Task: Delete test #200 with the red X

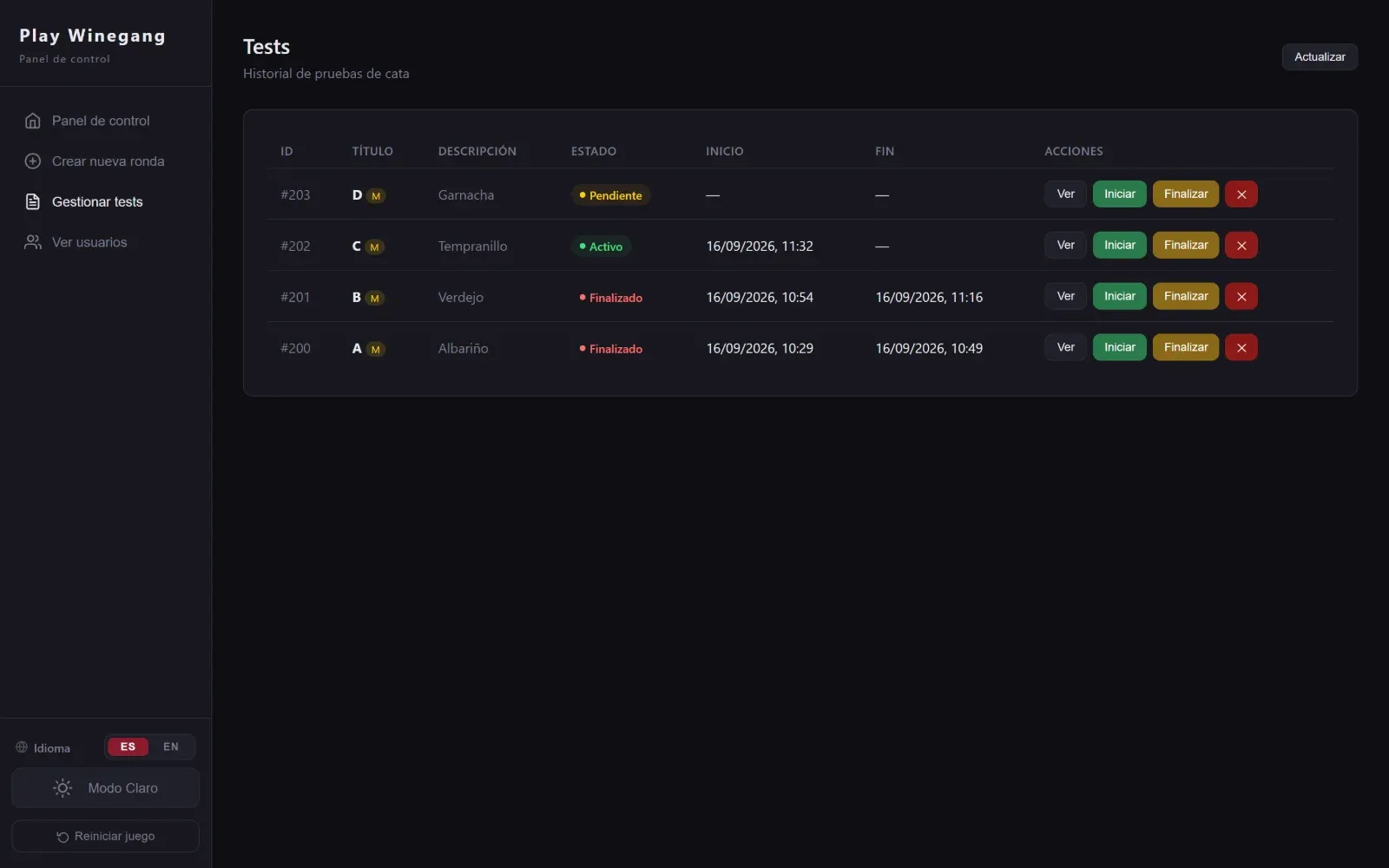Action: click(x=1241, y=348)
